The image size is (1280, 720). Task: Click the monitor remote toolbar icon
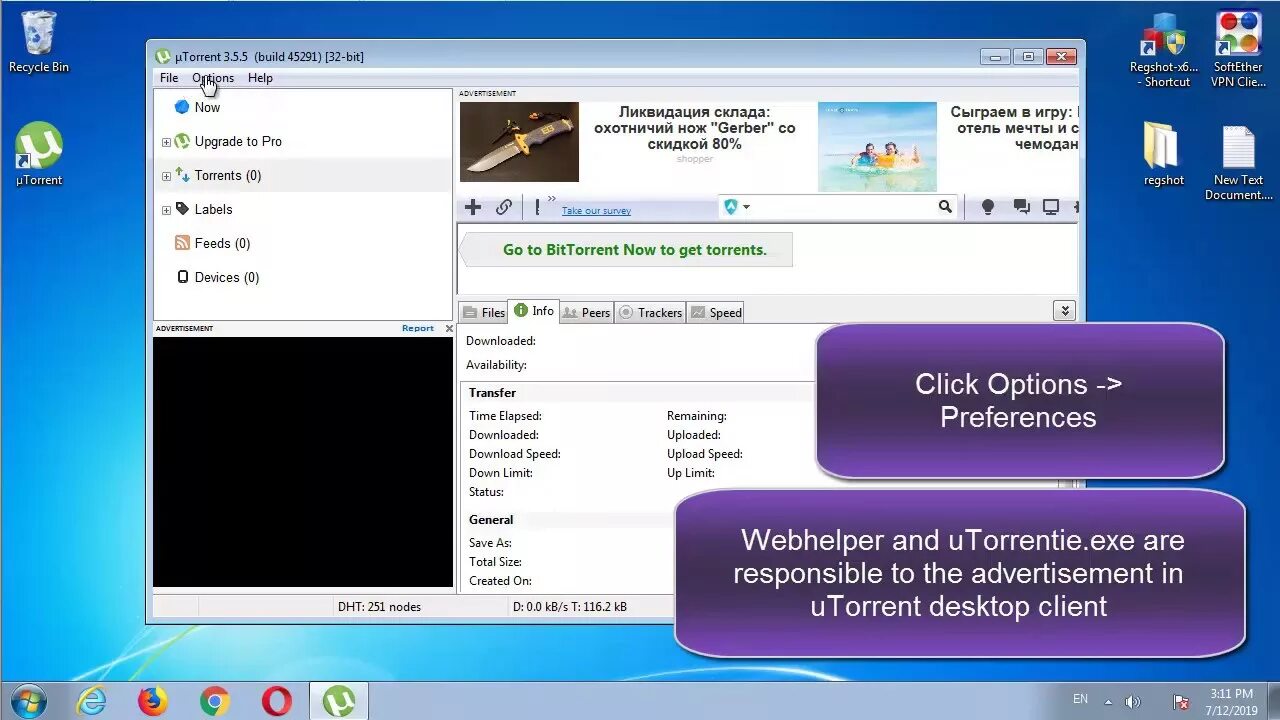tap(1051, 207)
